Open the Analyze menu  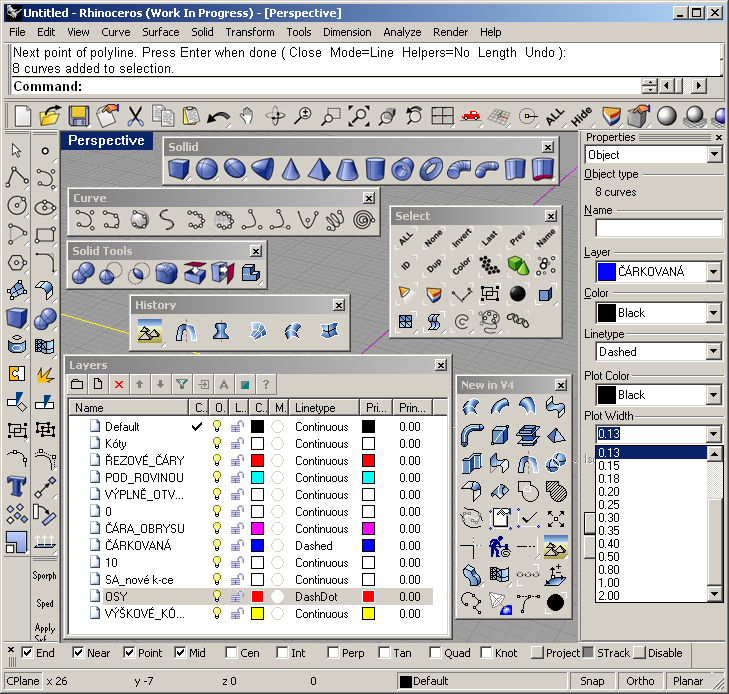pyautogui.click(x=402, y=32)
